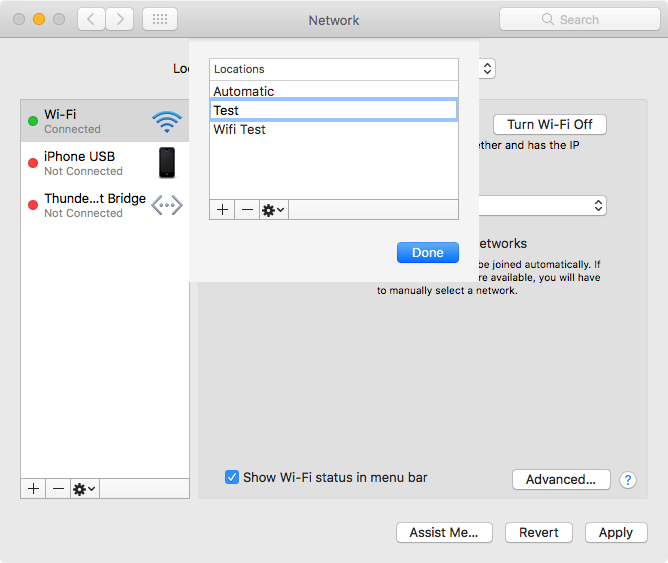Image resolution: width=668 pixels, height=563 pixels.
Task: Click the remove location minus button
Action: pos(247,210)
